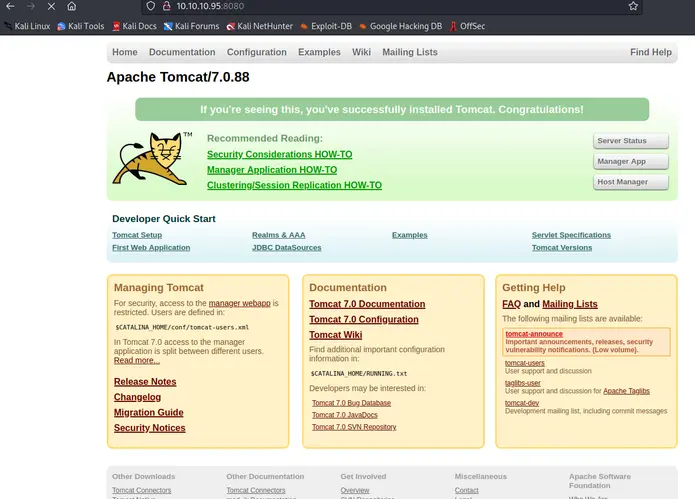Screen dimensions: 695x499
Task: Stop page loading with the X icon
Action: (x=51, y=6)
